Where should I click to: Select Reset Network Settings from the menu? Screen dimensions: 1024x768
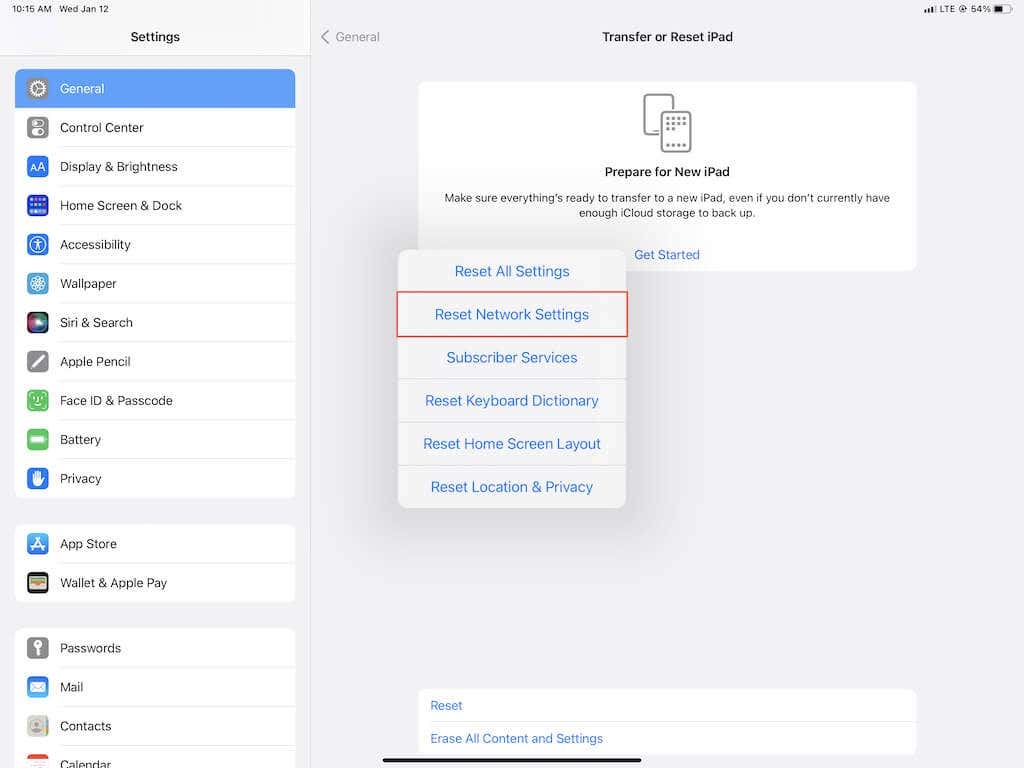pos(511,314)
